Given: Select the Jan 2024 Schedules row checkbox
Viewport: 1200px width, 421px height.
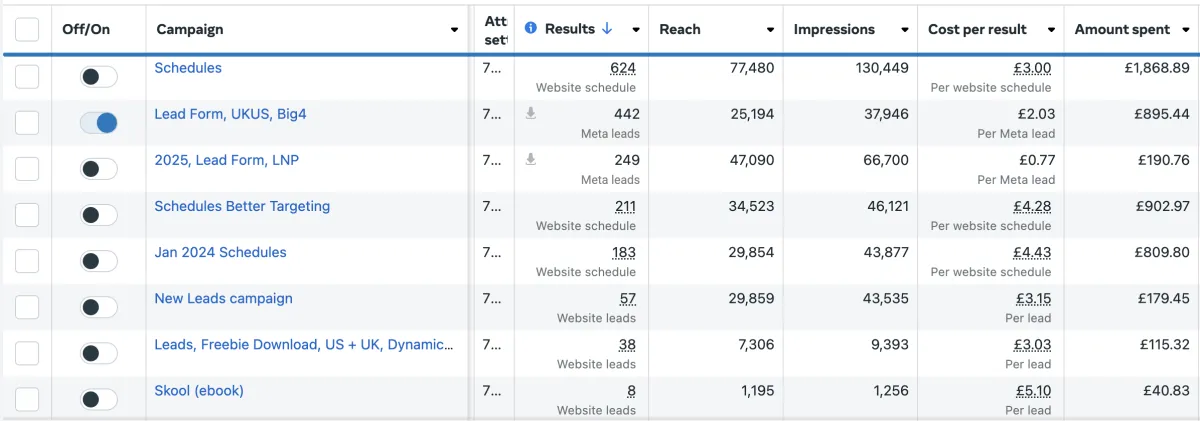Looking at the screenshot, I should click(x=27, y=261).
